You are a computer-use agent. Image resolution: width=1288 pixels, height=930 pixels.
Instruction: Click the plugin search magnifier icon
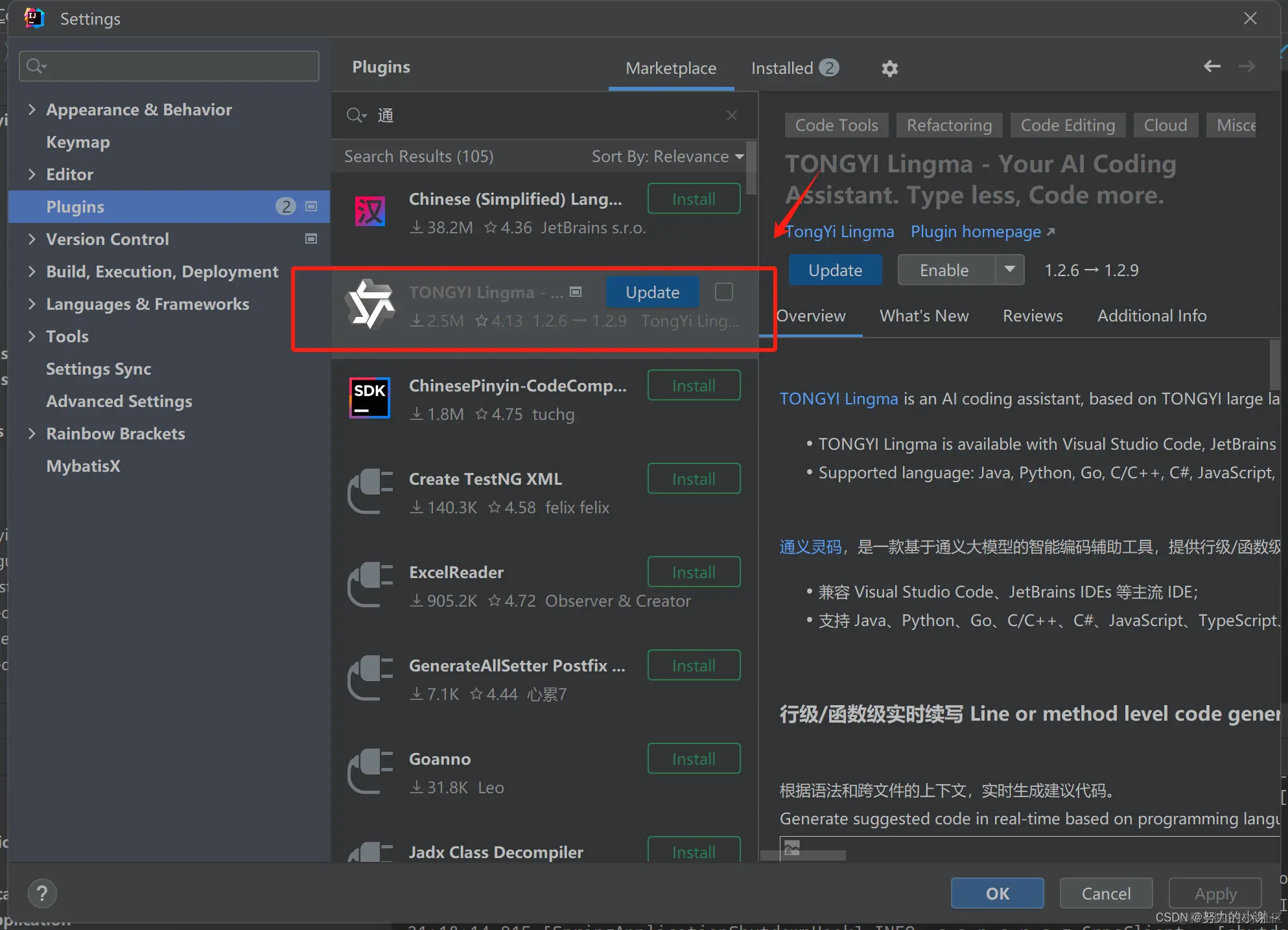(x=356, y=115)
